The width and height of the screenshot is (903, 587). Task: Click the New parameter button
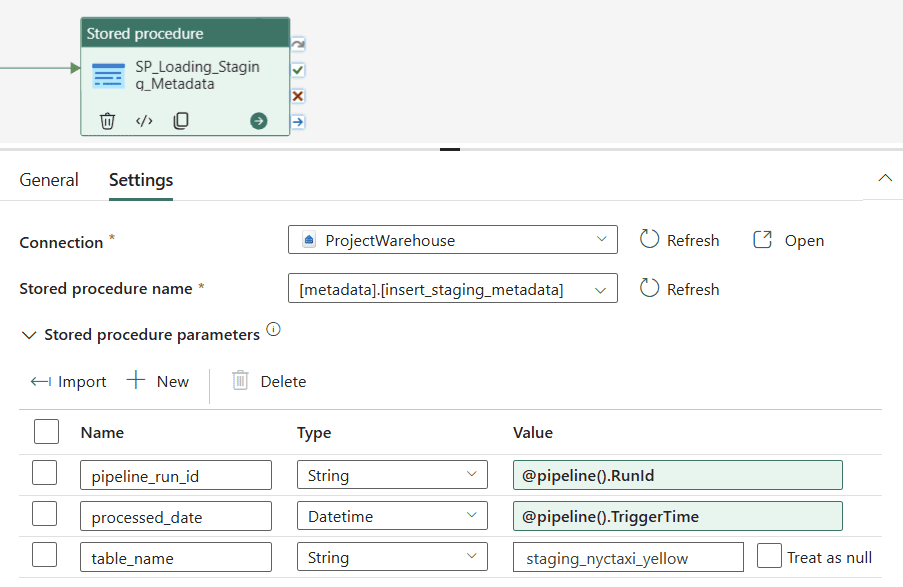(158, 381)
